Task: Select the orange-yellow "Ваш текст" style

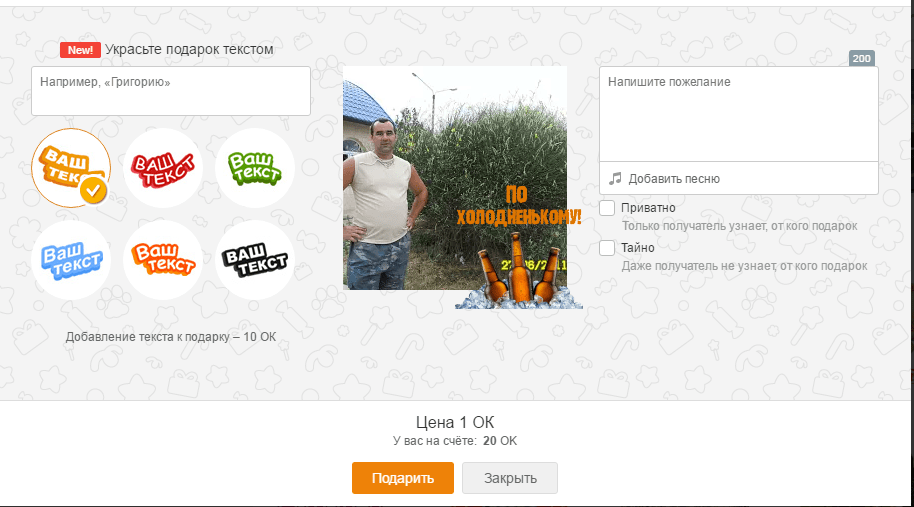Action: point(71,168)
